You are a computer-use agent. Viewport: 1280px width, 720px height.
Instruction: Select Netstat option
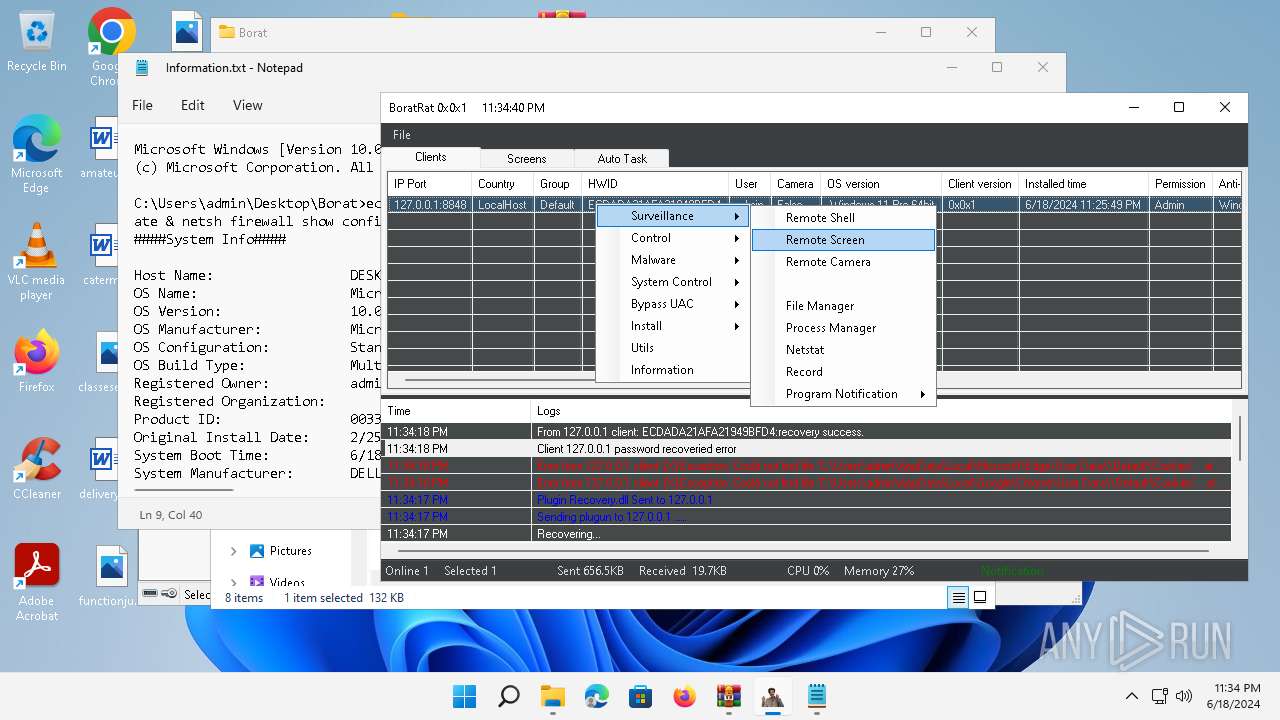[843, 350]
